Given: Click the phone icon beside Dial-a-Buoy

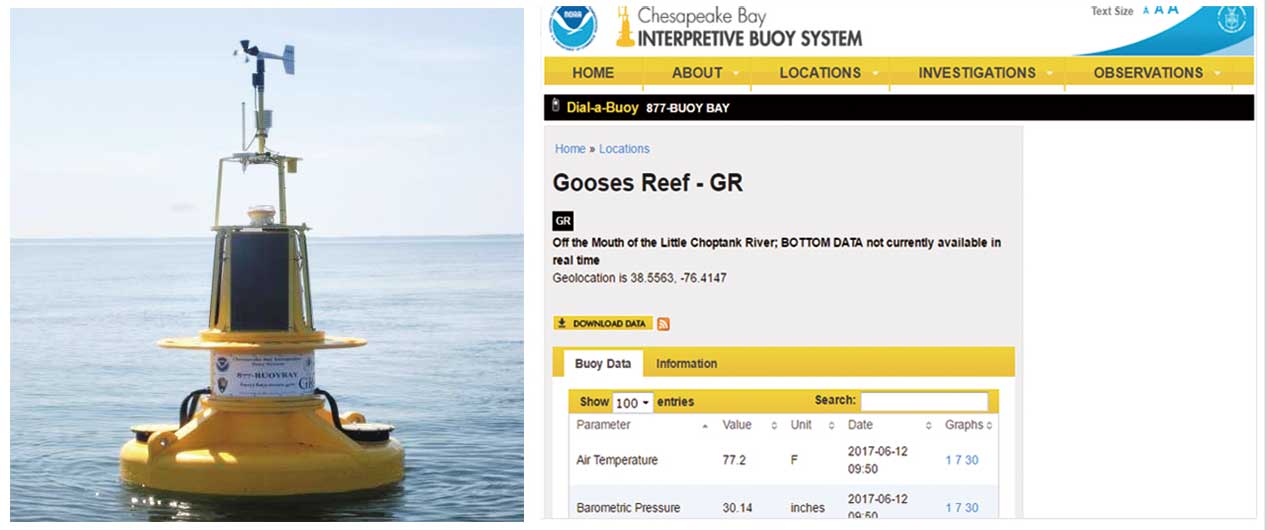Looking at the screenshot, I should tap(555, 107).
